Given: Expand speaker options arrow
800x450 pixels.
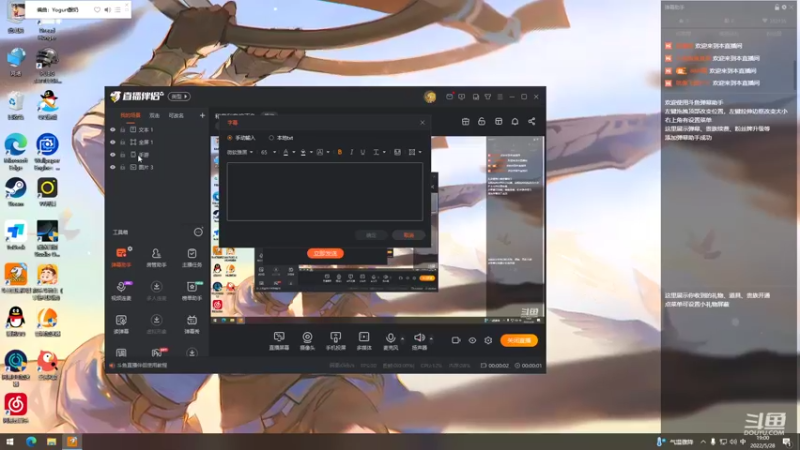Looking at the screenshot, I should pyautogui.click(x=431, y=338).
